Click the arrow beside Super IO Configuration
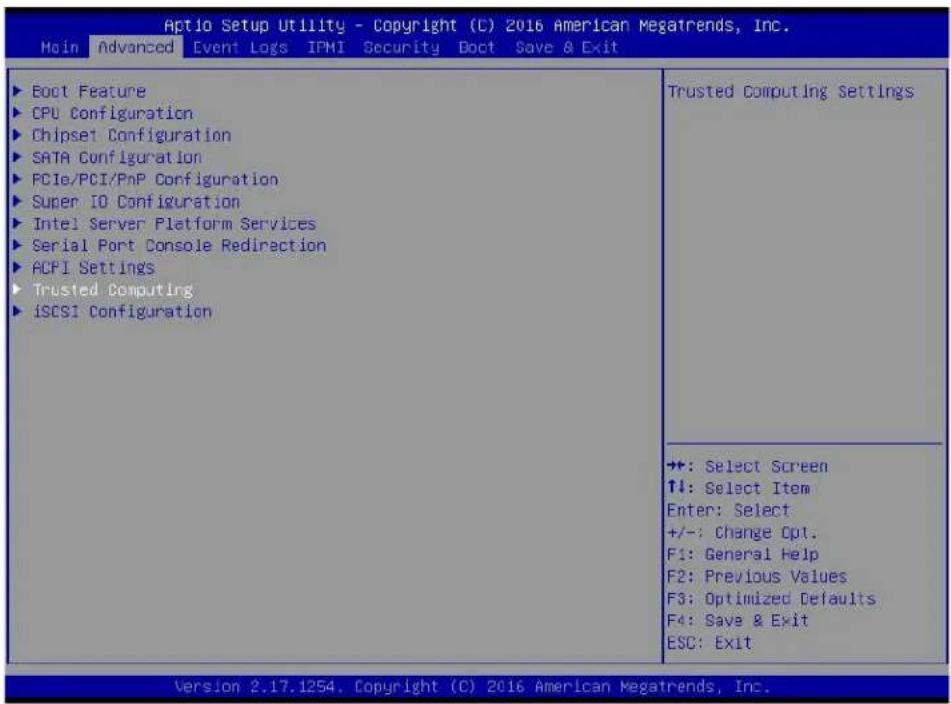This screenshot has height=704, width=951. click(x=18, y=201)
